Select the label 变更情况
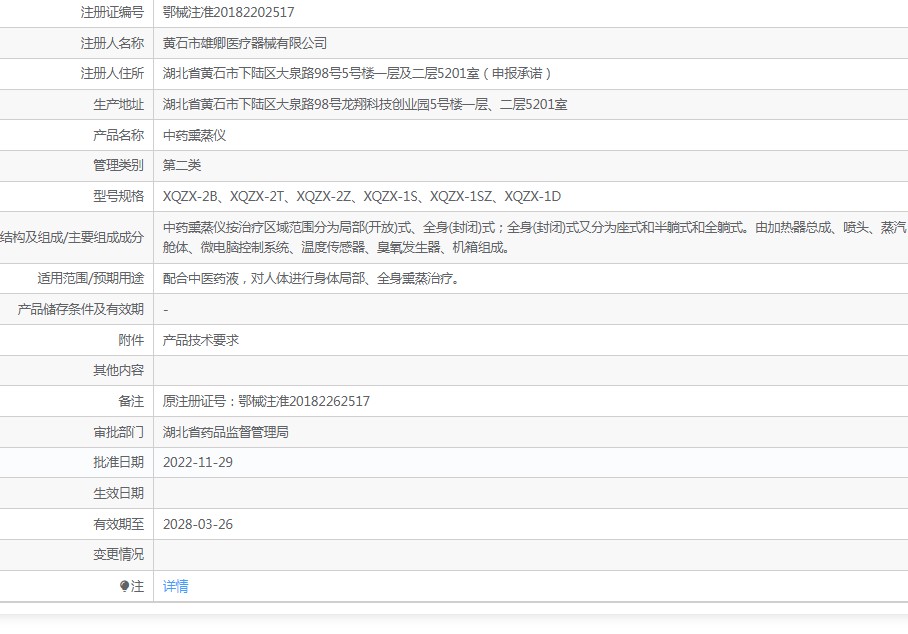This screenshot has width=908, height=634. coord(118,555)
